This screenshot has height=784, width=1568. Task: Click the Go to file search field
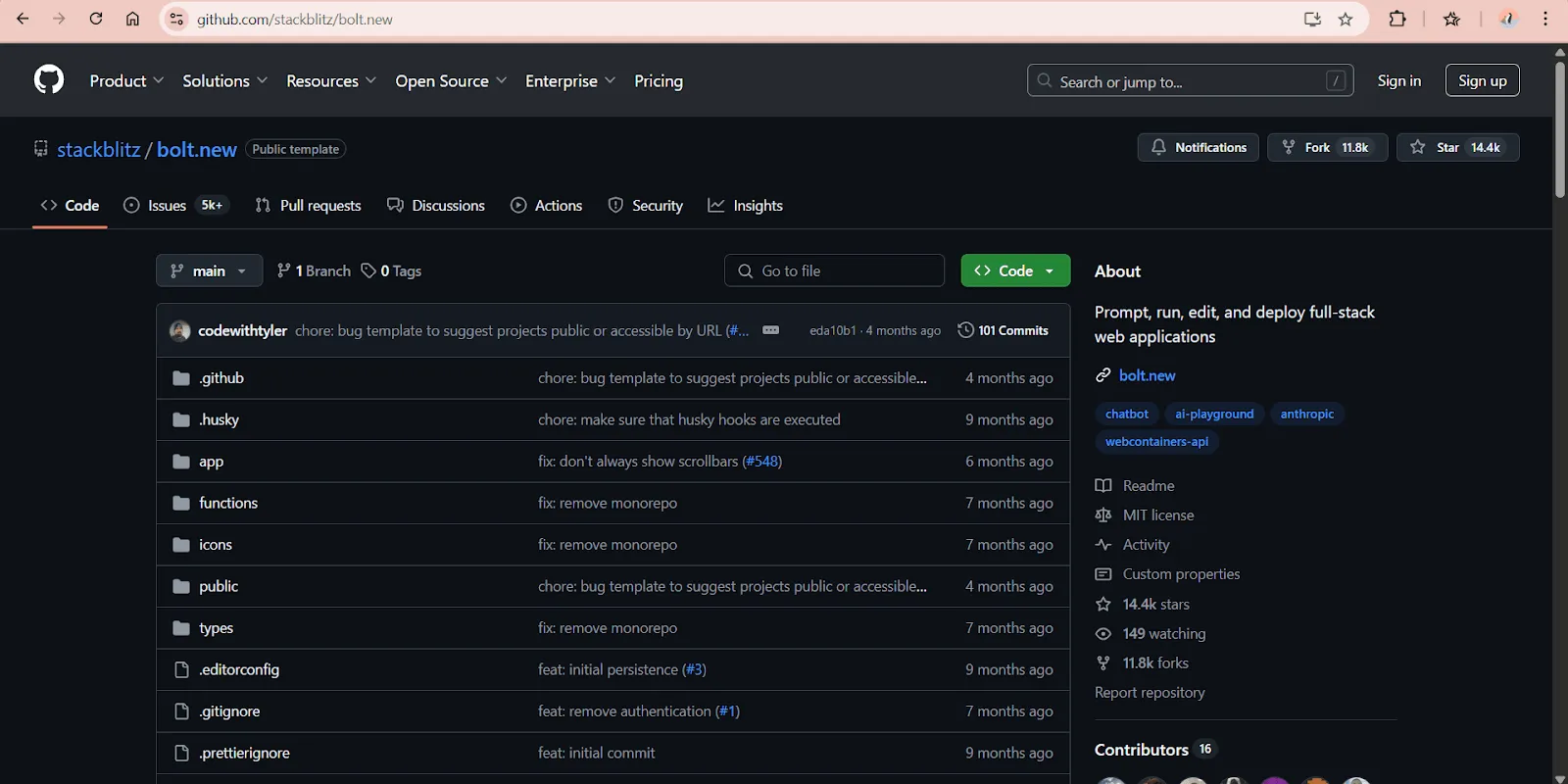834,270
